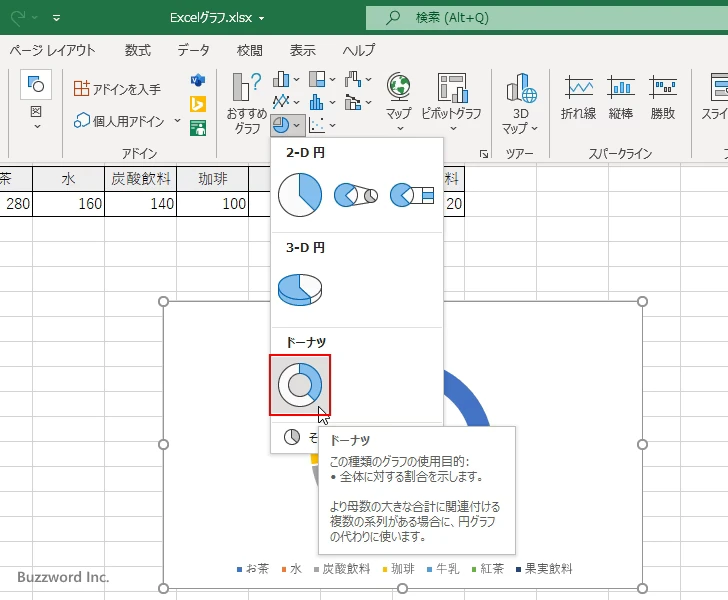Select the bar of pie chart option

click(412, 195)
